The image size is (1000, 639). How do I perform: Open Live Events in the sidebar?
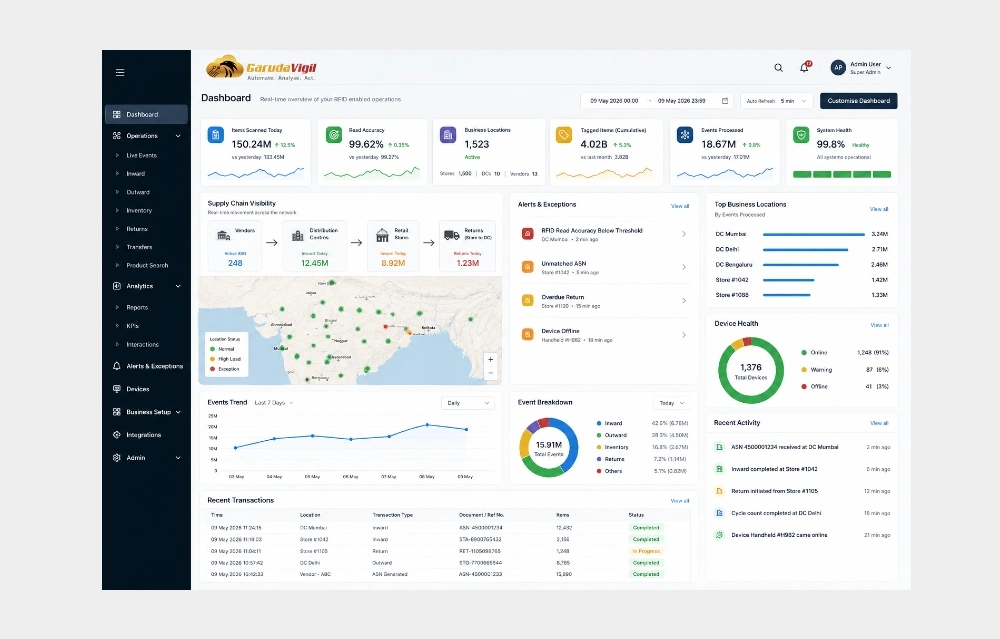click(142, 156)
